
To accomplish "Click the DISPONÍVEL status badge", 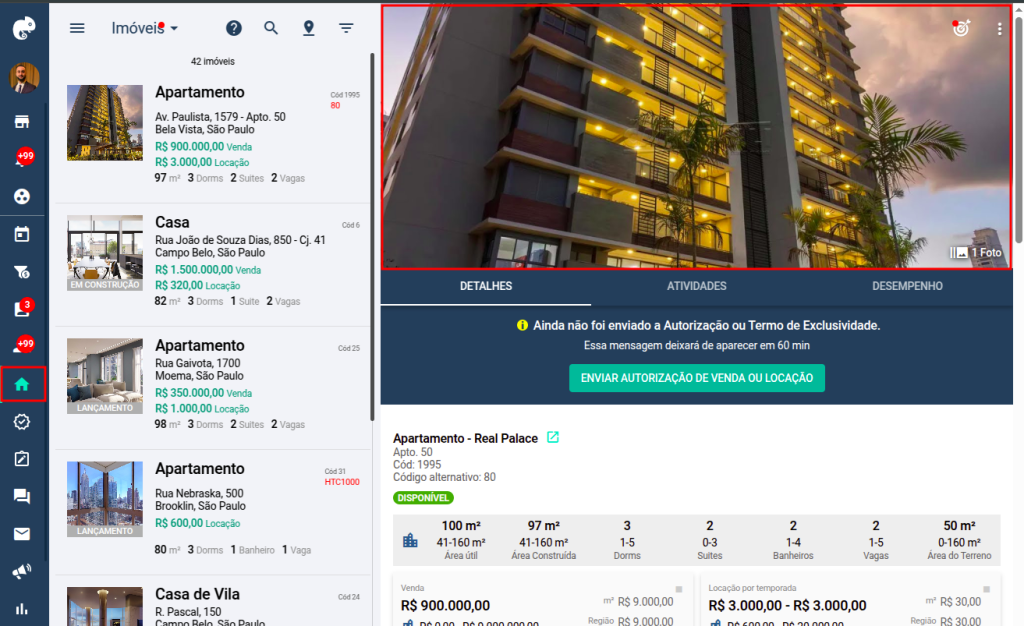I will [x=423, y=497].
